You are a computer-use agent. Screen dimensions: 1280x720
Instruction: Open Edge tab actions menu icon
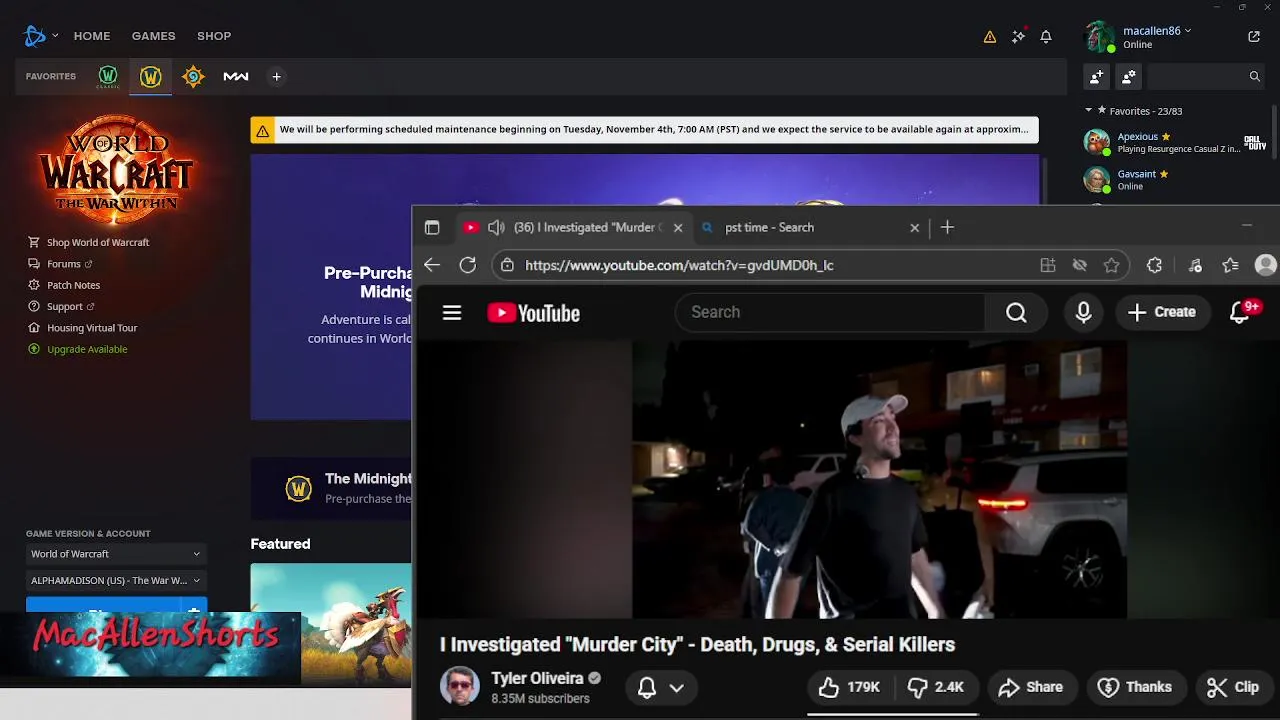(x=432, y=228)
